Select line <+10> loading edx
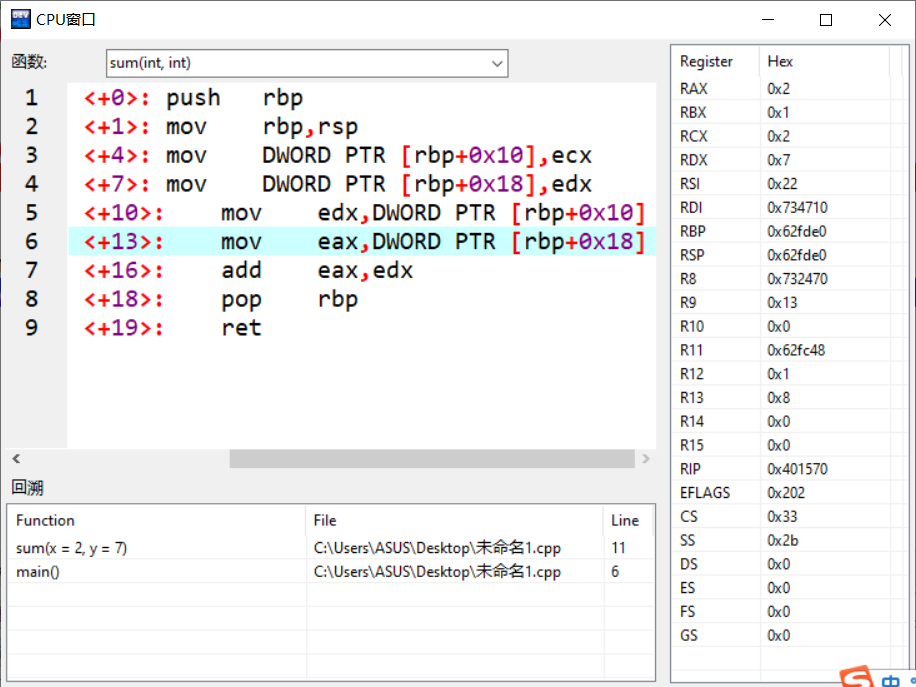 (362, 213)
